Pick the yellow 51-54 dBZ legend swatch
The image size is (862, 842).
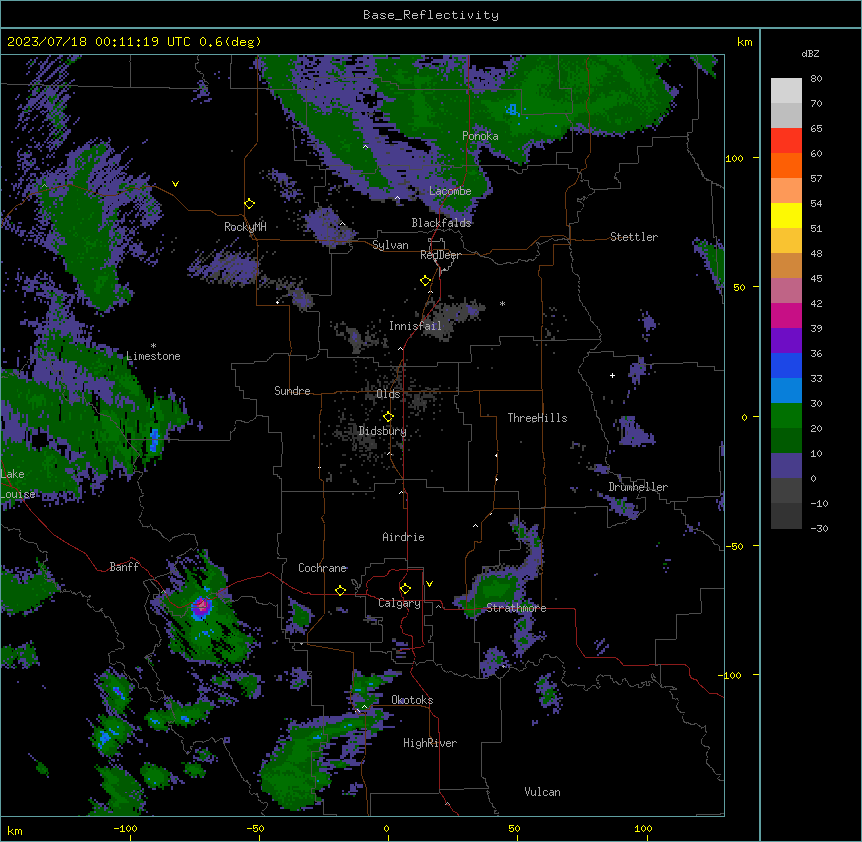coord(786,215)
